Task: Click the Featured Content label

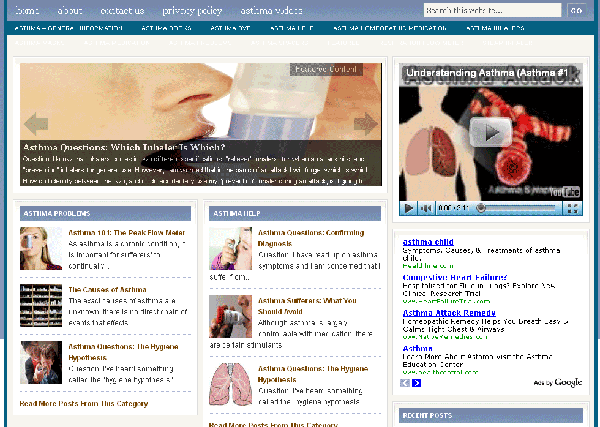Action: point(326,69)
